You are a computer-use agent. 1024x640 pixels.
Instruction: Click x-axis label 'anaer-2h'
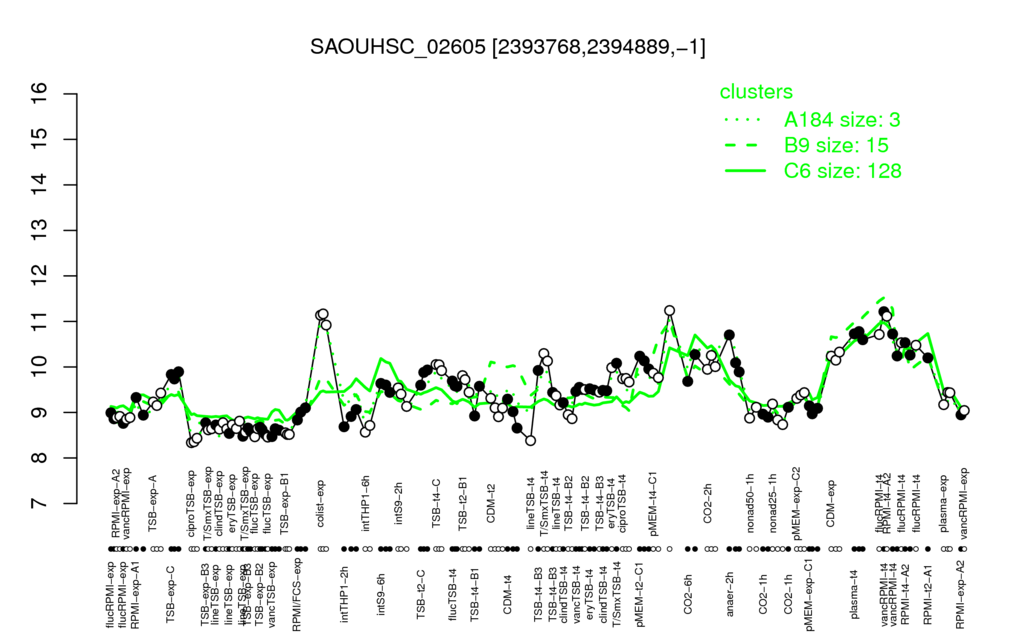point(730,594)
